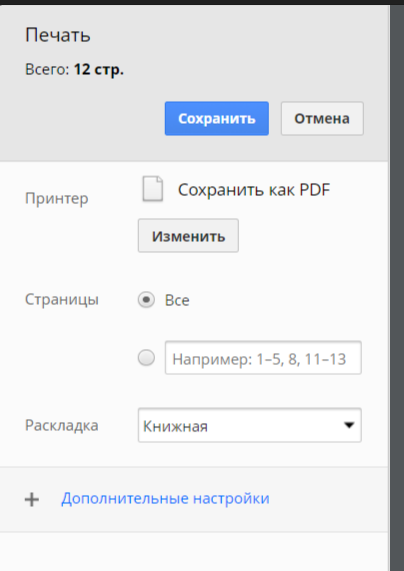Select the Все pages radio button
404x571 pixels.
tap(146, 300)
